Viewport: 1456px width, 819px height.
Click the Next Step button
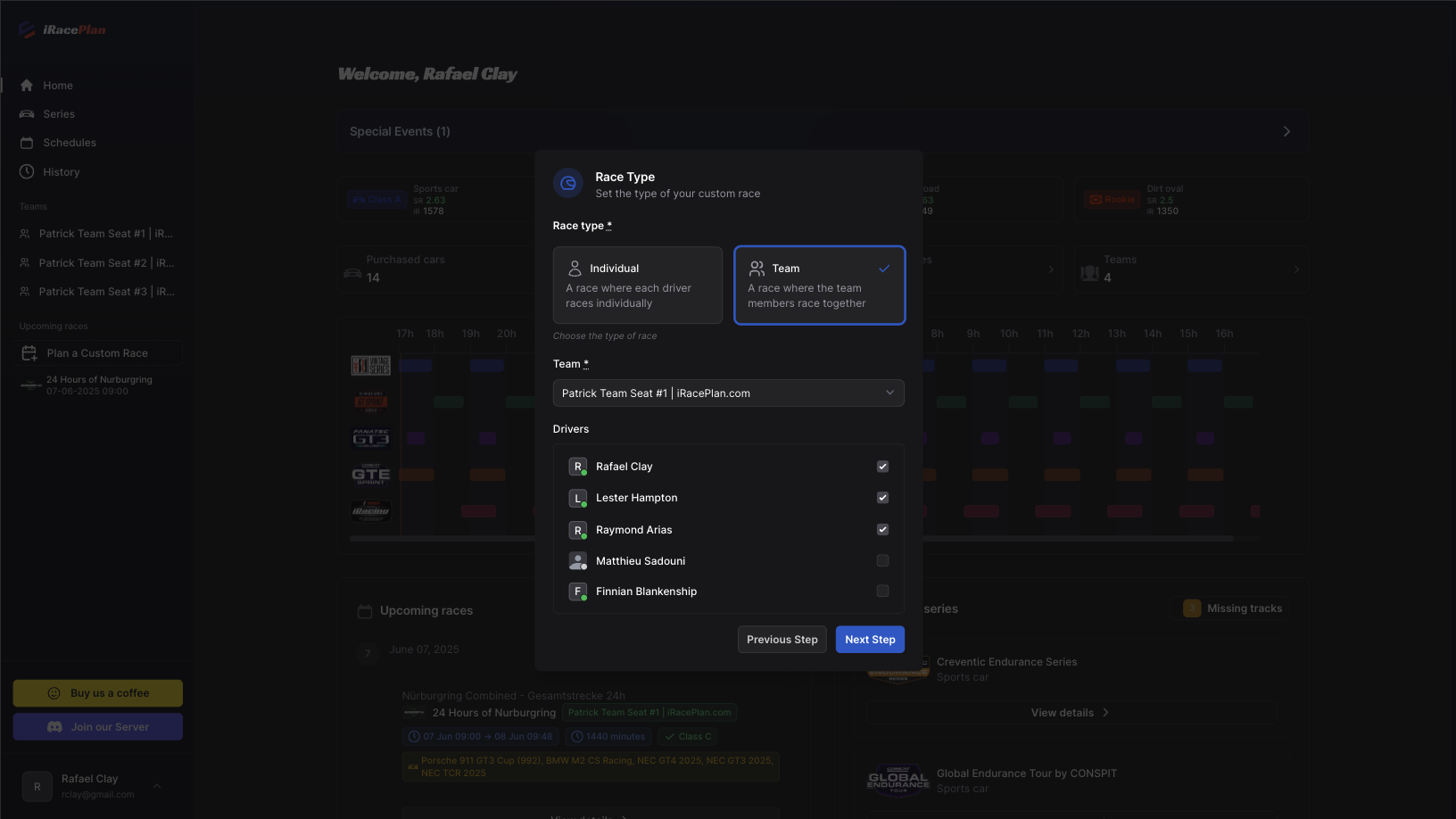pos(870,639)
